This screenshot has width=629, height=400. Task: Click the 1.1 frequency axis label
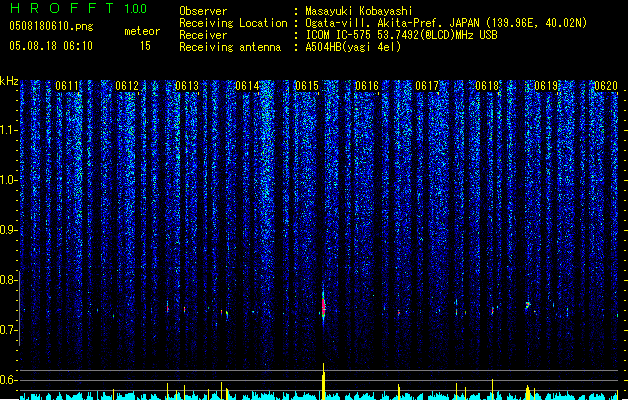coord(8,130)
